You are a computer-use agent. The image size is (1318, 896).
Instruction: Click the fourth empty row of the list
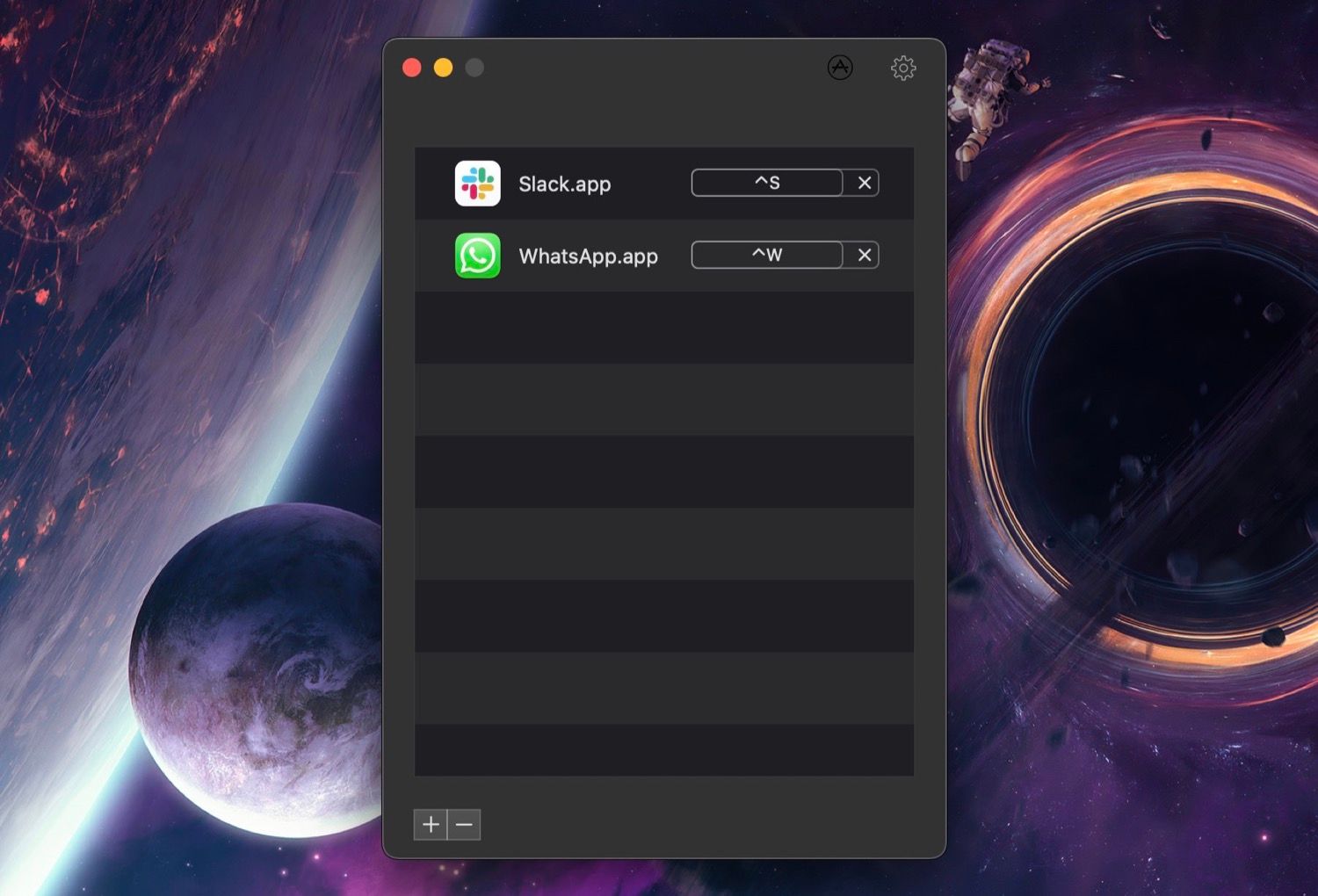(663, 543)
